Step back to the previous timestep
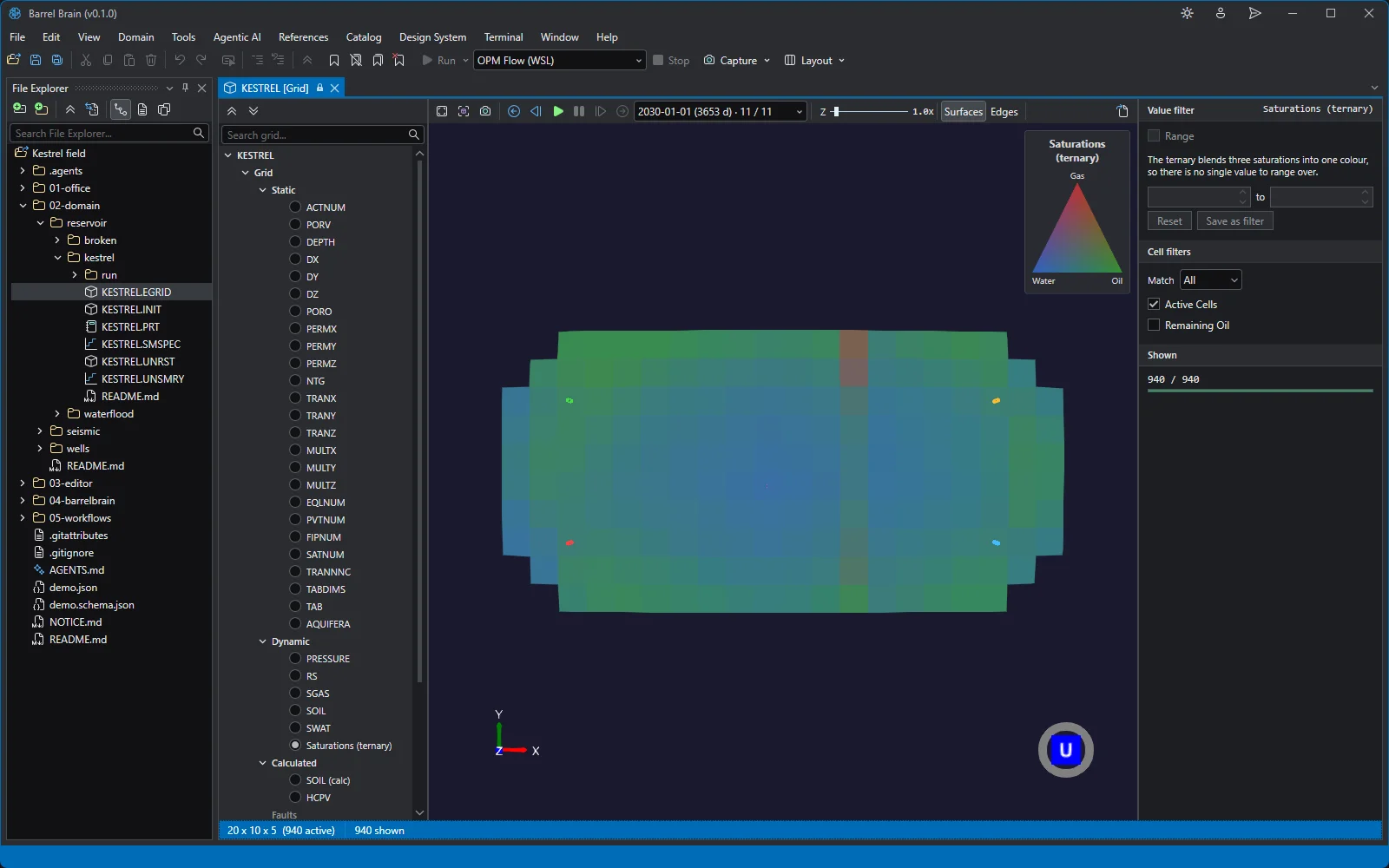 (536, 111)
